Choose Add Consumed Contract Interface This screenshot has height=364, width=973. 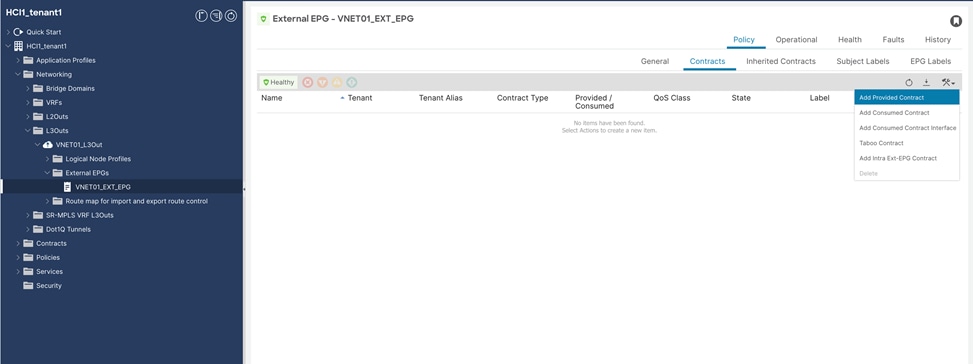pos(907,128)
